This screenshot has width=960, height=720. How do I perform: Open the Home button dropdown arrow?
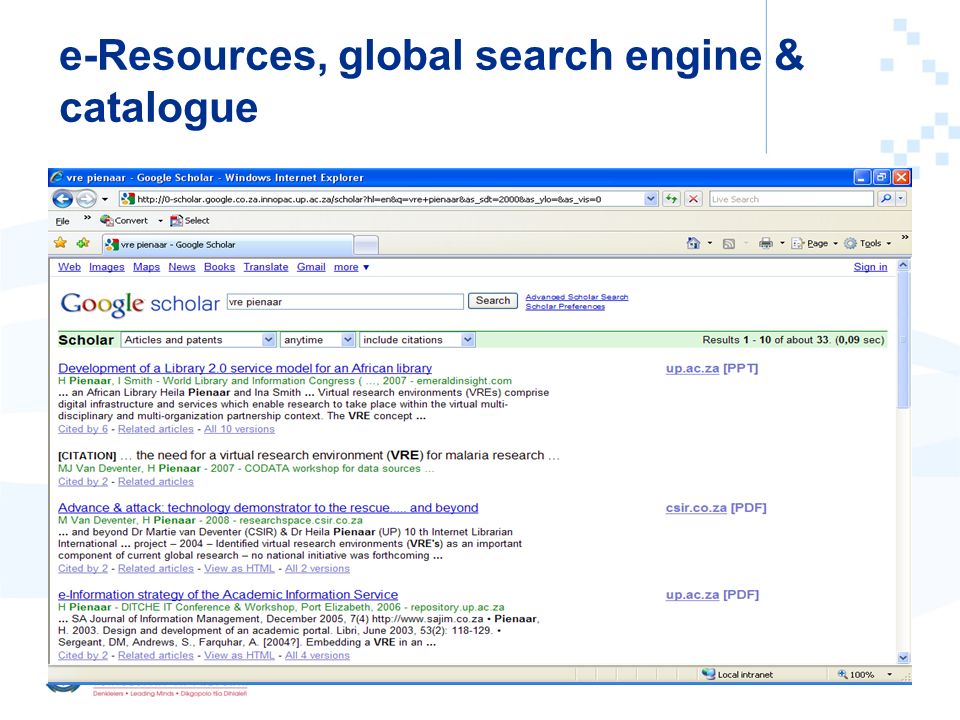pyautogui.click(x=710, y=243)
